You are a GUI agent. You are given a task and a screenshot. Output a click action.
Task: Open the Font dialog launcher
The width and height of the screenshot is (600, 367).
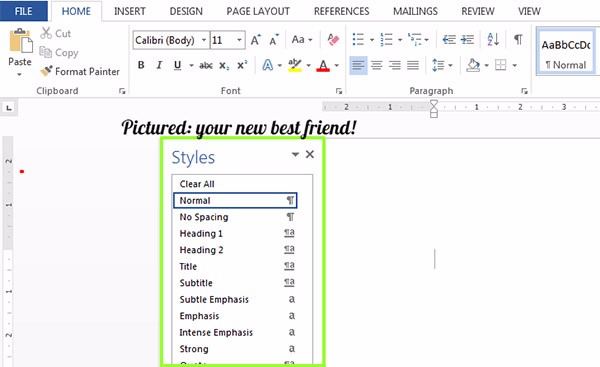[x=339, y=91]
